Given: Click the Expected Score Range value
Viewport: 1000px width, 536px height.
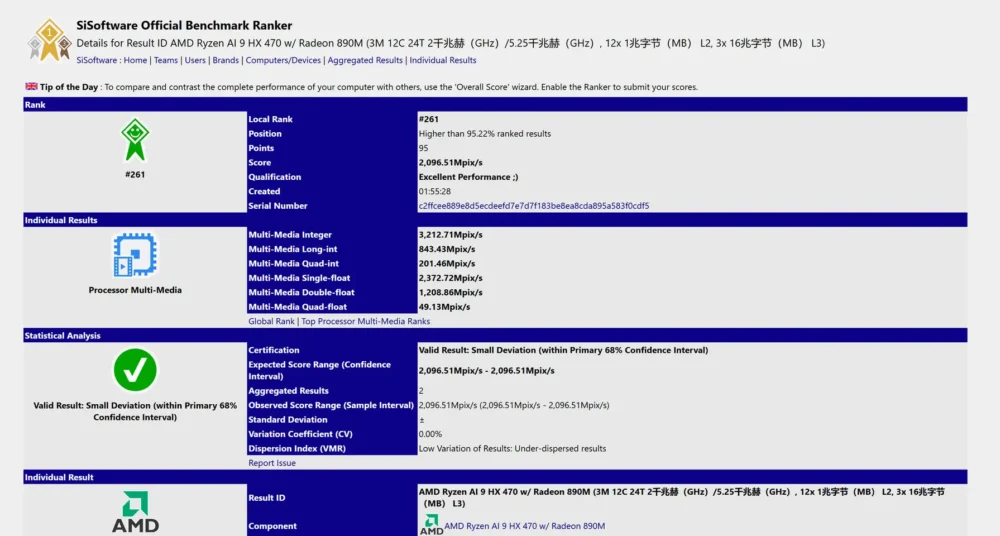Looking at the screenshot, I should (x=487, y=371).
